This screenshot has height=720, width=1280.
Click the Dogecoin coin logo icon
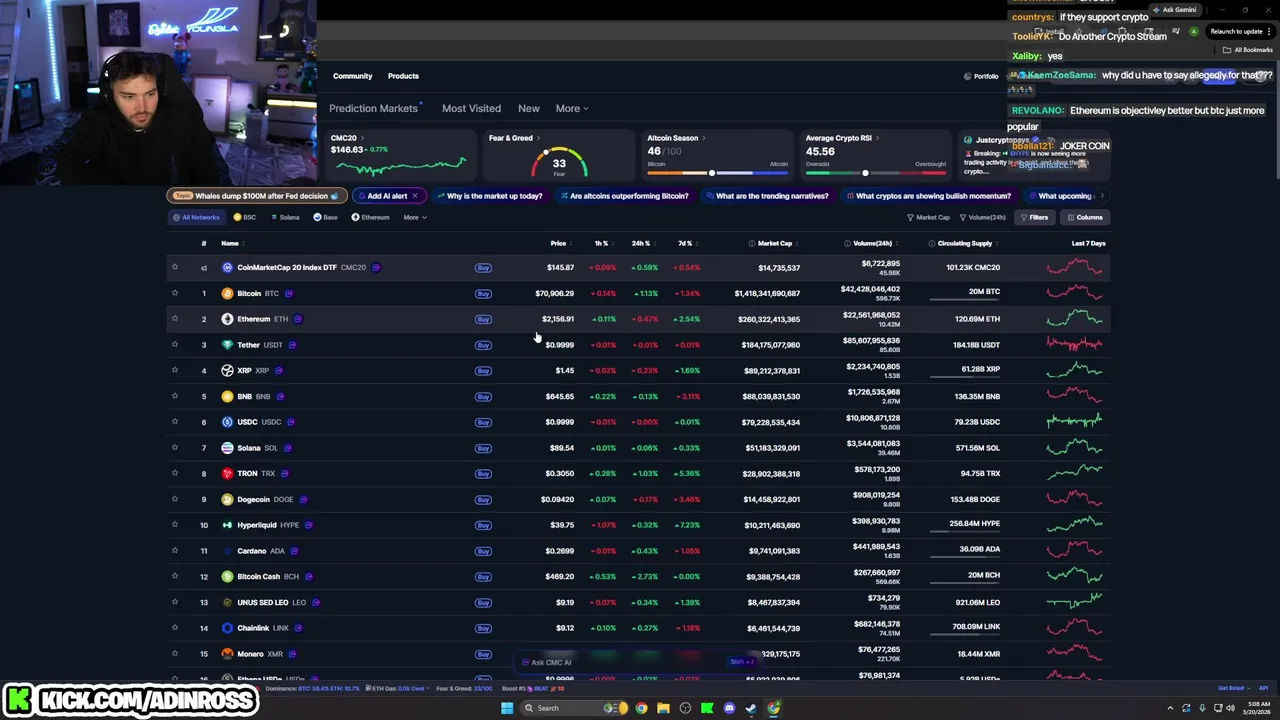point(227,499)
